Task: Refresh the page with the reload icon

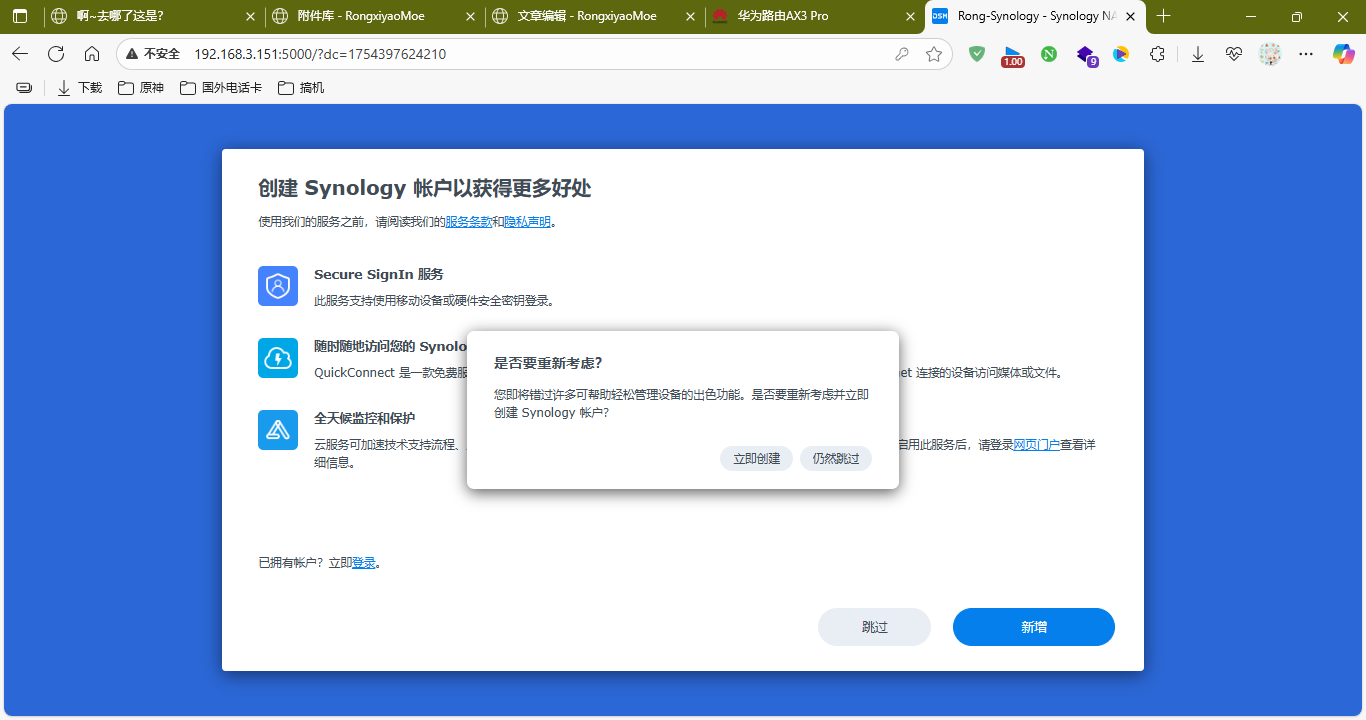Action: [x=56, y=54]
